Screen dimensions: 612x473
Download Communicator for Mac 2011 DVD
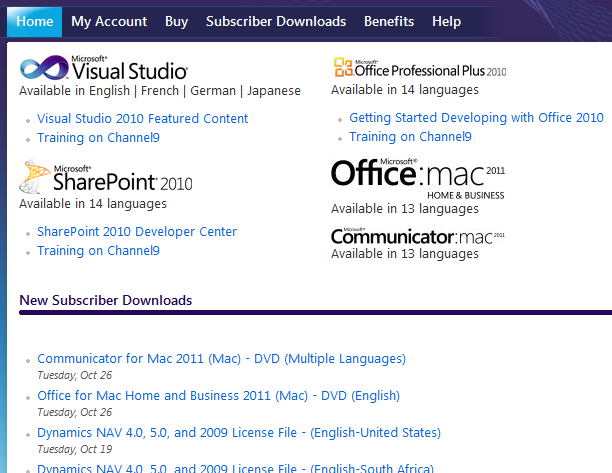point(221,359)
